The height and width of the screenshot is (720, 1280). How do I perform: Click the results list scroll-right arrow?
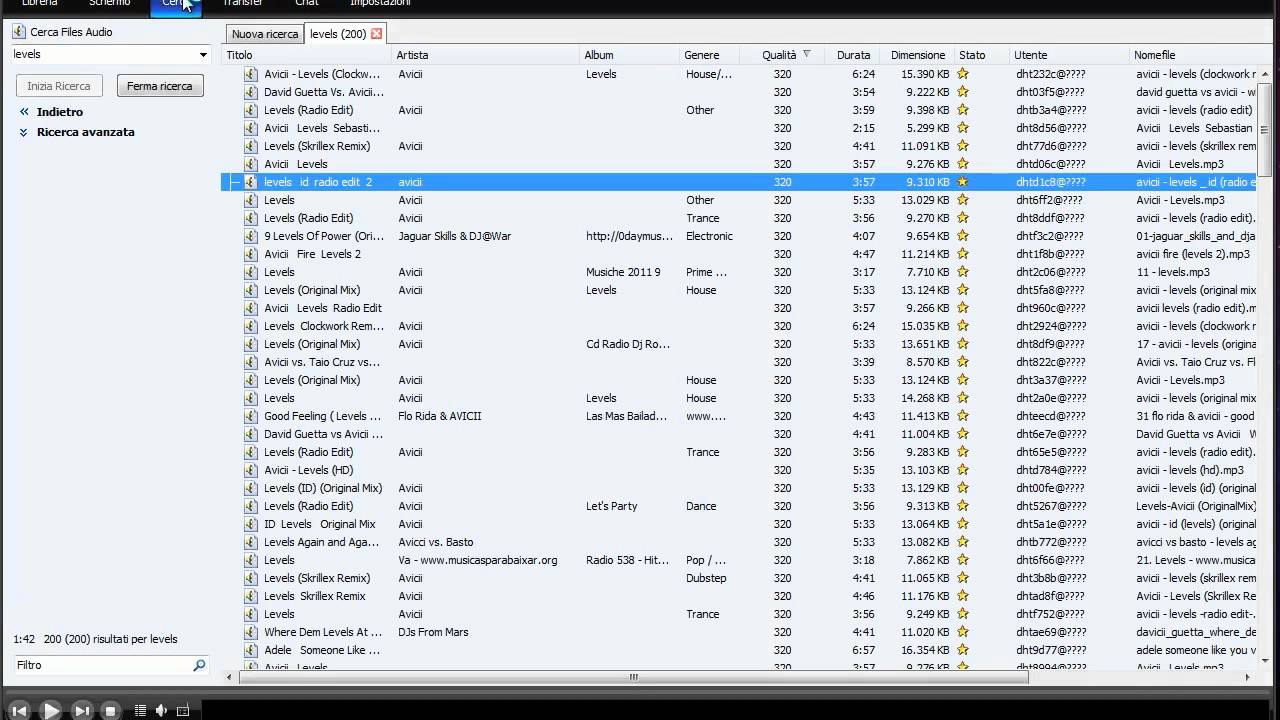1247,677
